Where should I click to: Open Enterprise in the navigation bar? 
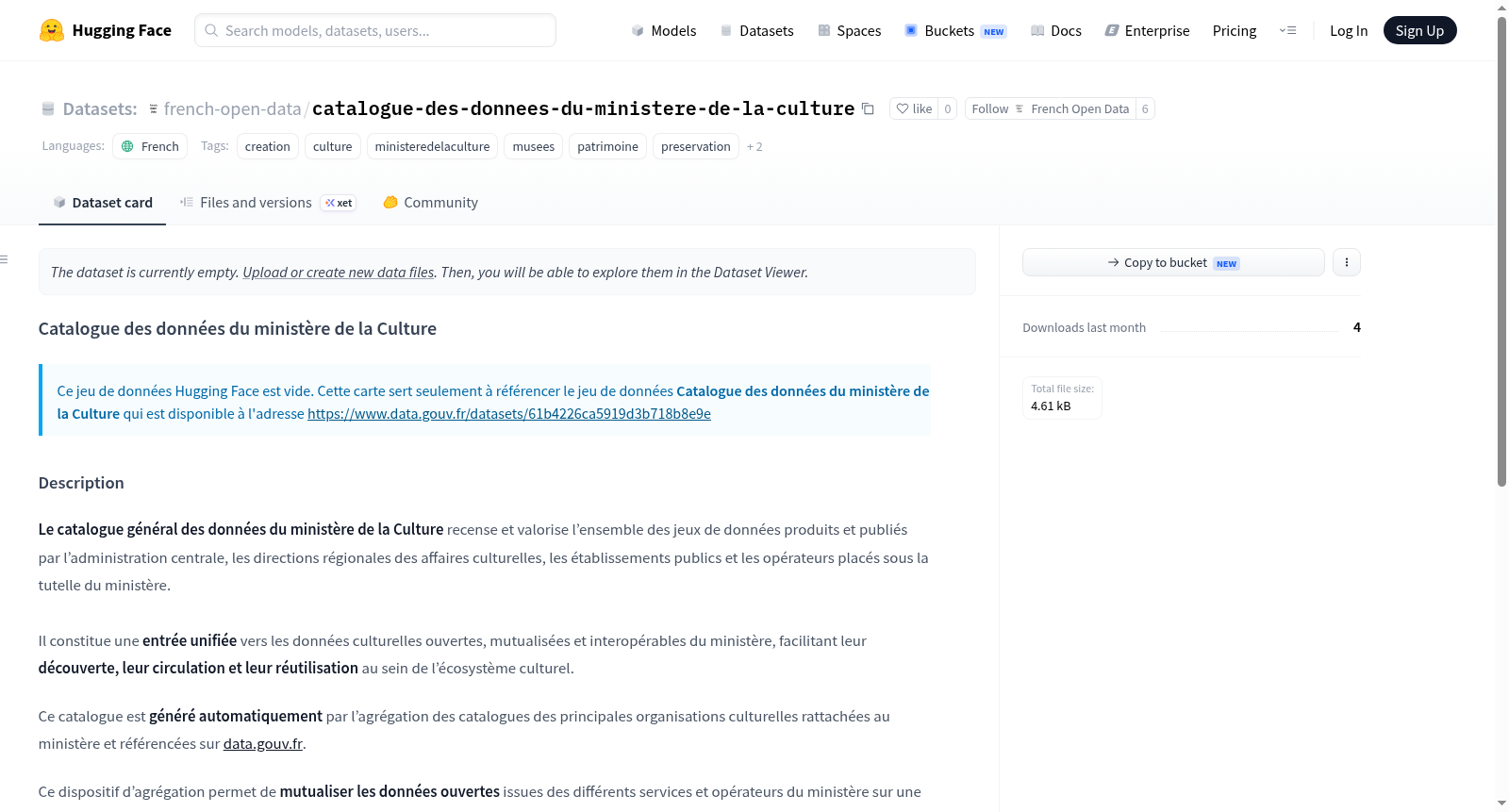(x=1147, y=30)
